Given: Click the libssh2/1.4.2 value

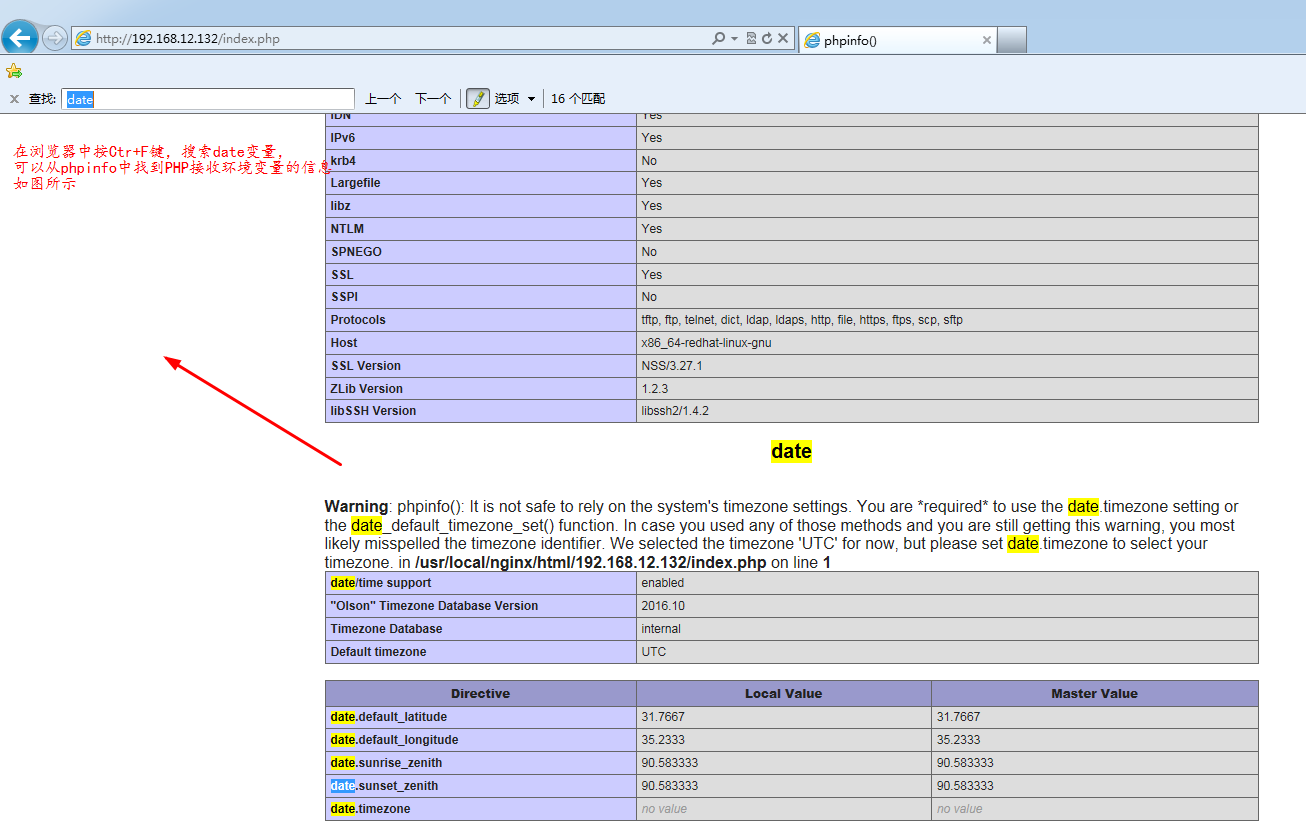Looking at the screenshot, I should tap(675, 411).
